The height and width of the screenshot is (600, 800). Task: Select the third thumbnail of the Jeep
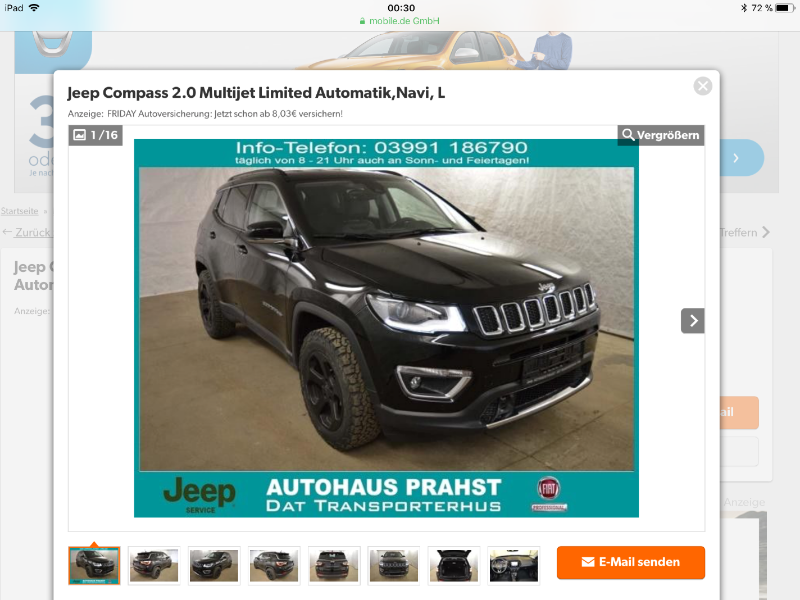(214, 565)
